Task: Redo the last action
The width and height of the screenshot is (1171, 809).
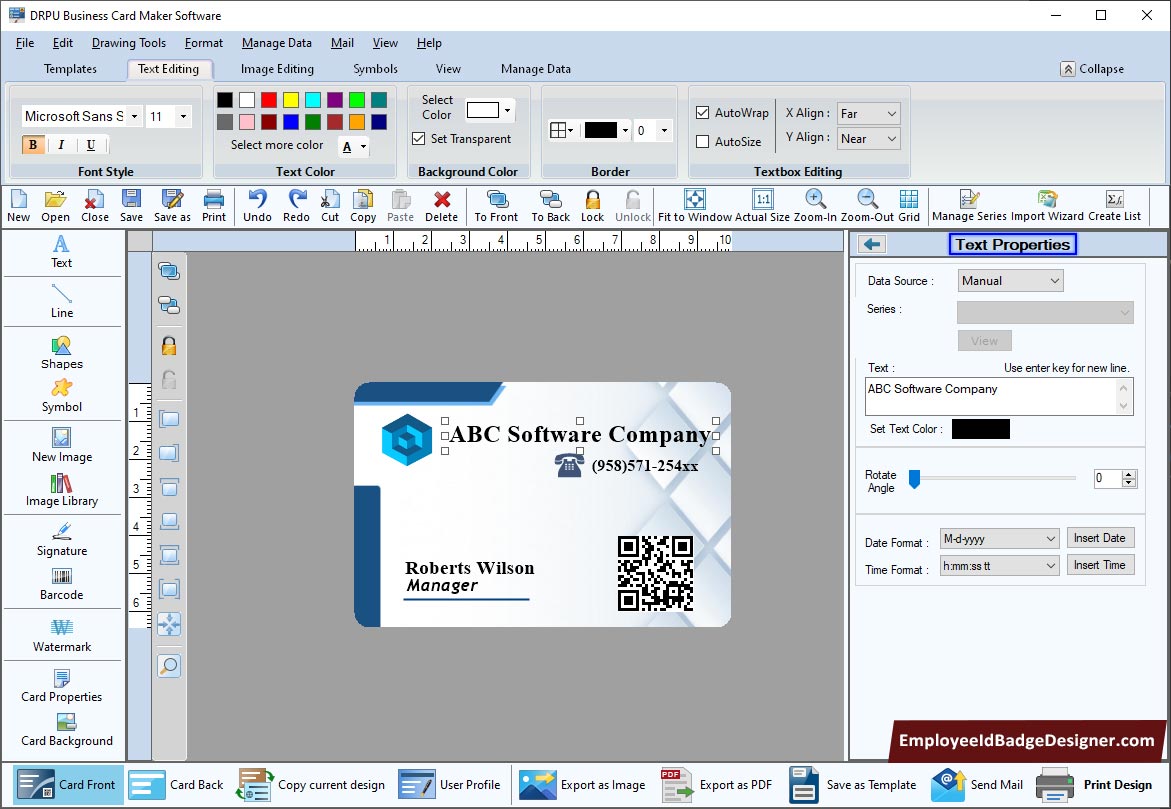Action: (x=296, y=205)
